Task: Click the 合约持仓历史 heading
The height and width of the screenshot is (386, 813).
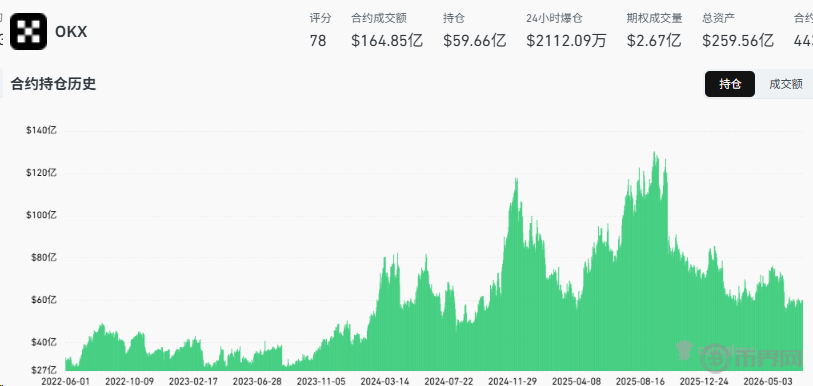Action: (53, 84)
